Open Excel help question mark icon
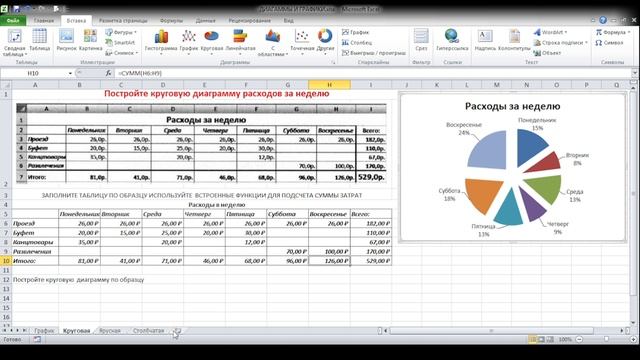This screenshot has height=360, width=640. [x=603, y=20]
